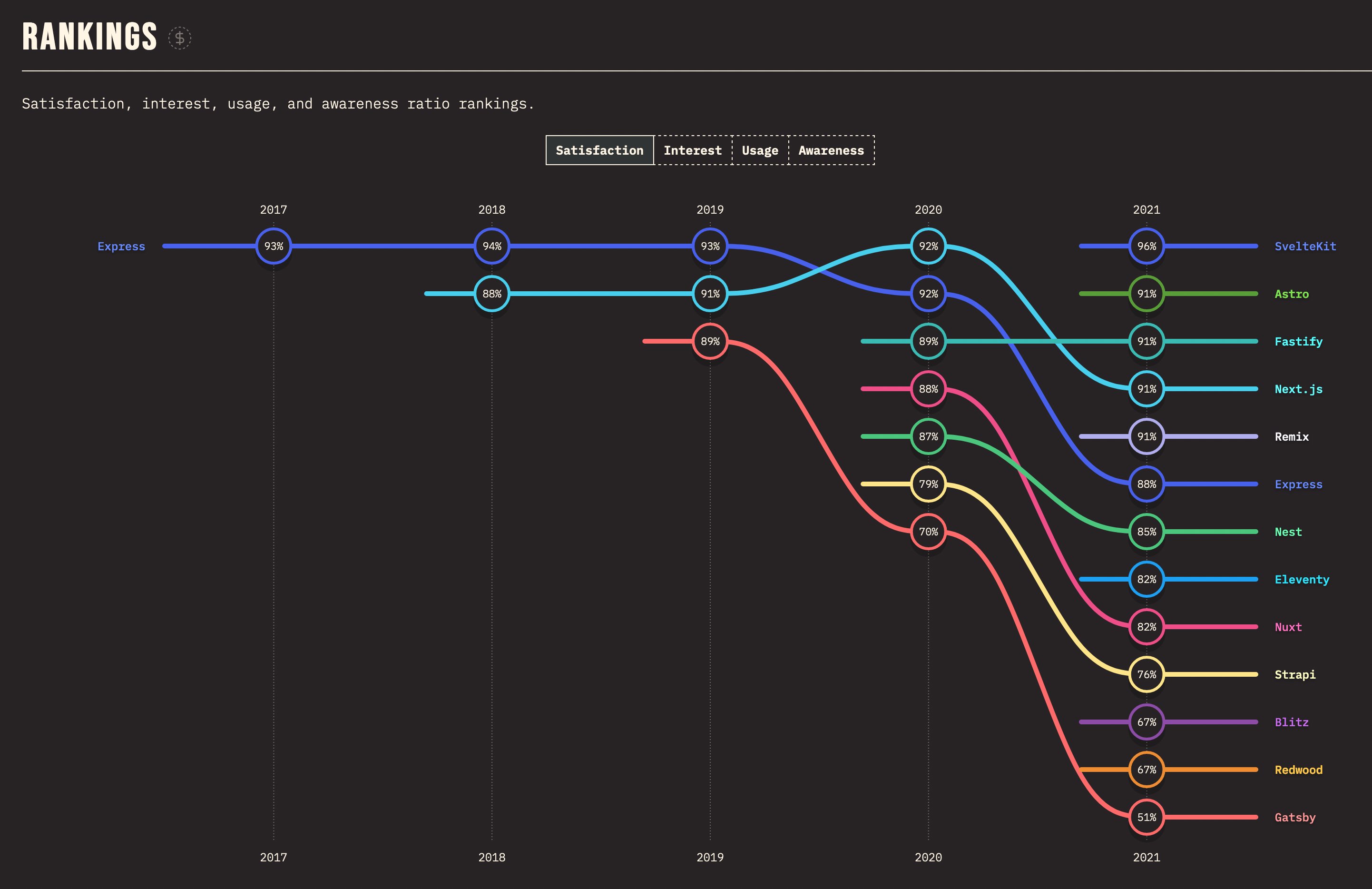Click the Express label on the left
This screenshot has height=889, width=1372.
coord(121,246)
